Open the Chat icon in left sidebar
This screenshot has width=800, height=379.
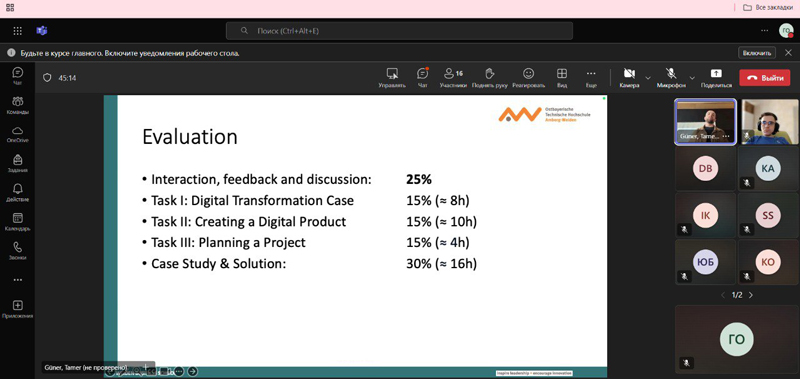point(17,75)
